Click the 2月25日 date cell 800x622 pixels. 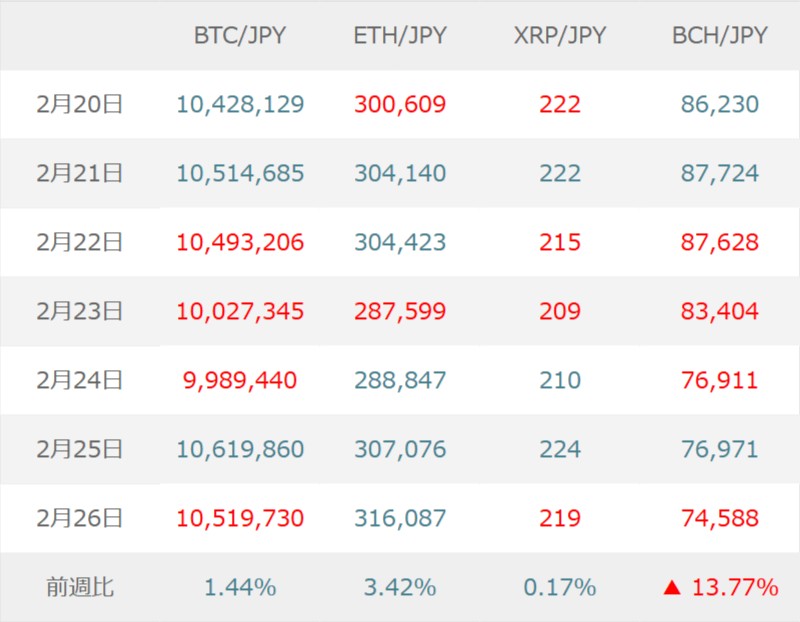(x=79, y=449)
